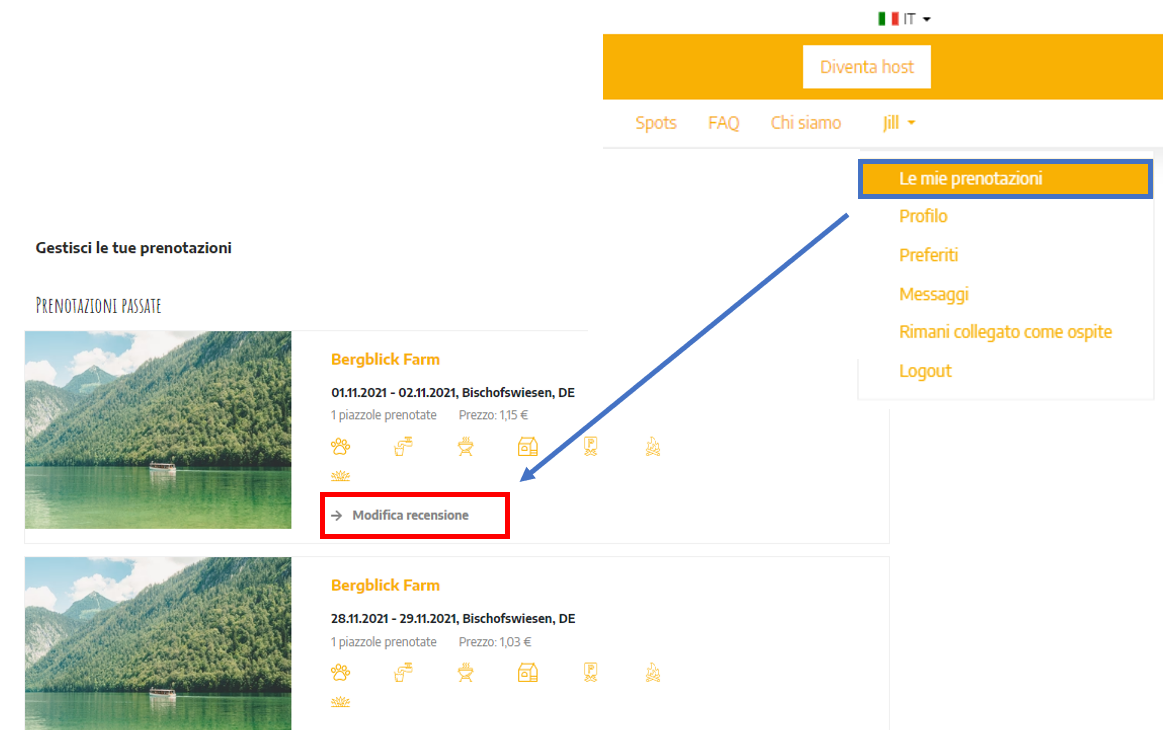Click the barbecue grill icon in the 28.11.2021 booking
Viewport: 1168px width, 730px height.
(x=466, y=673)
